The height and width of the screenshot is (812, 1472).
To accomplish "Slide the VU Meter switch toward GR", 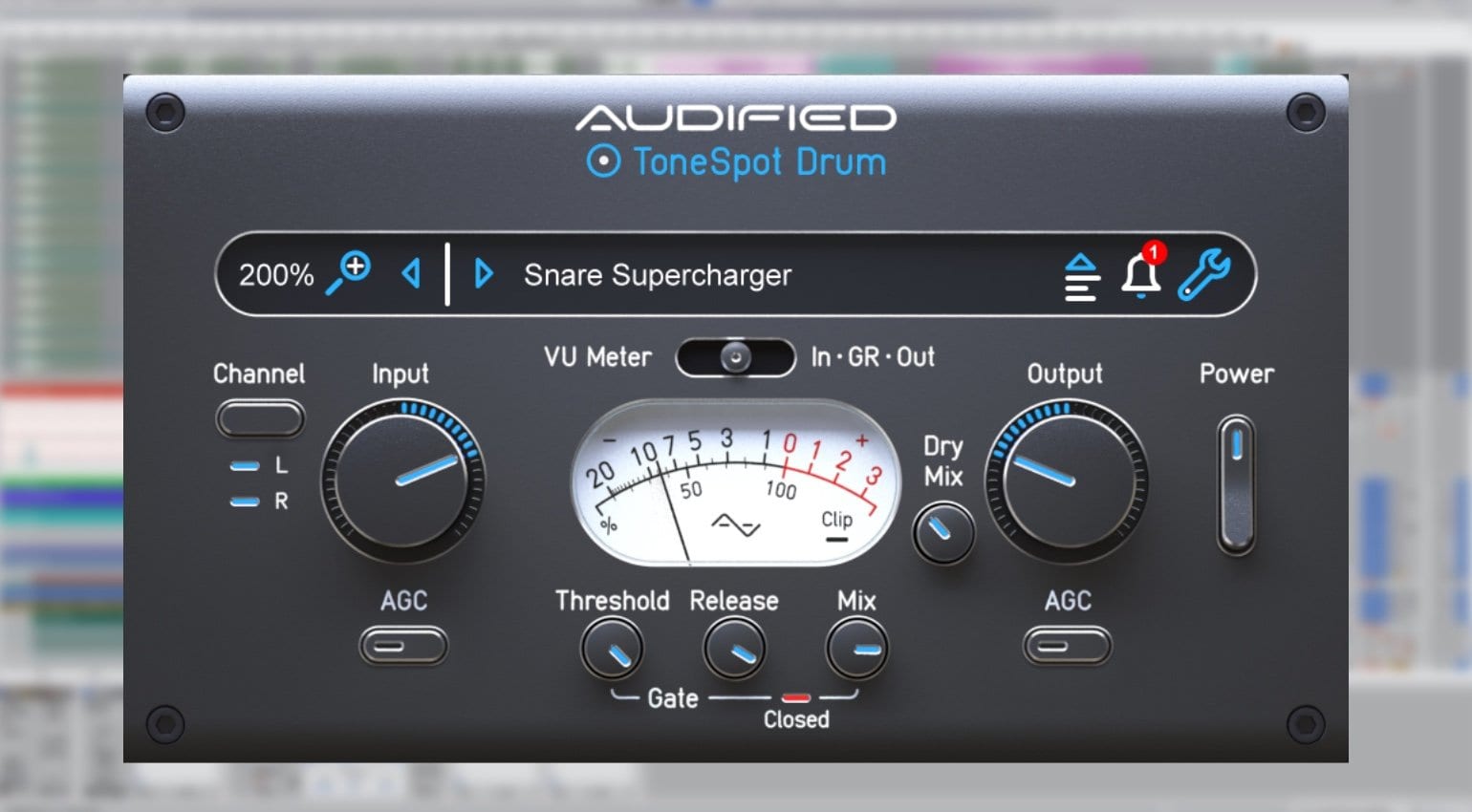I will coord(735,357).
